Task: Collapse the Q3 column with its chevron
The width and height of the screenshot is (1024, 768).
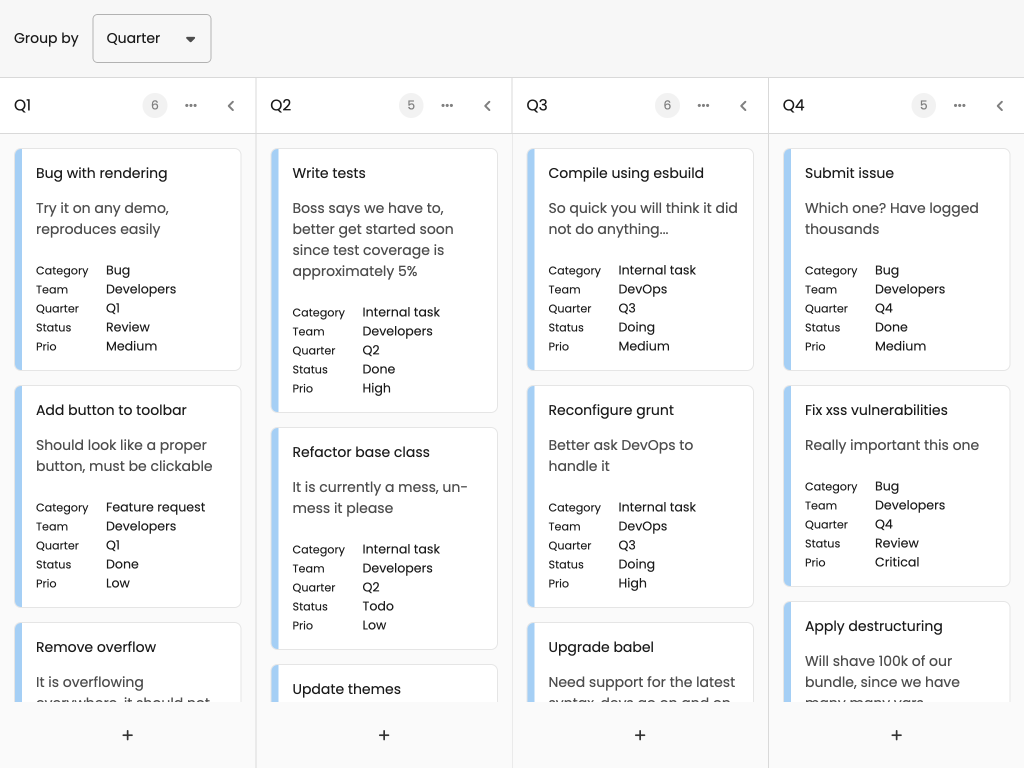Action: 743,105
